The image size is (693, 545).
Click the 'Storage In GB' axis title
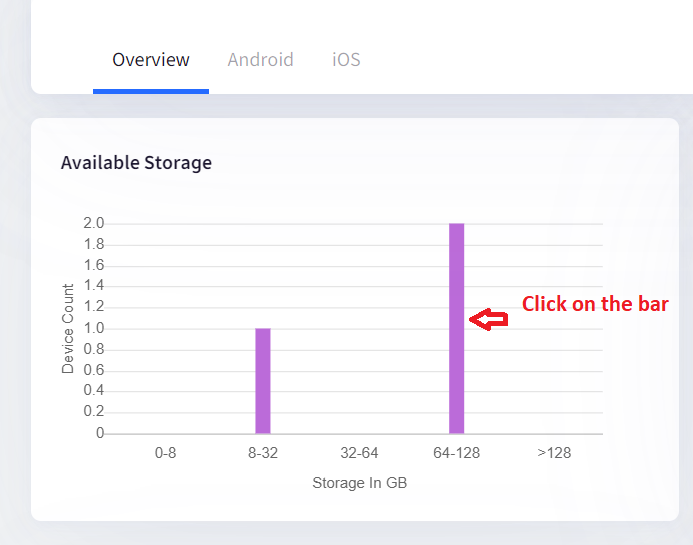click(359, 483)
